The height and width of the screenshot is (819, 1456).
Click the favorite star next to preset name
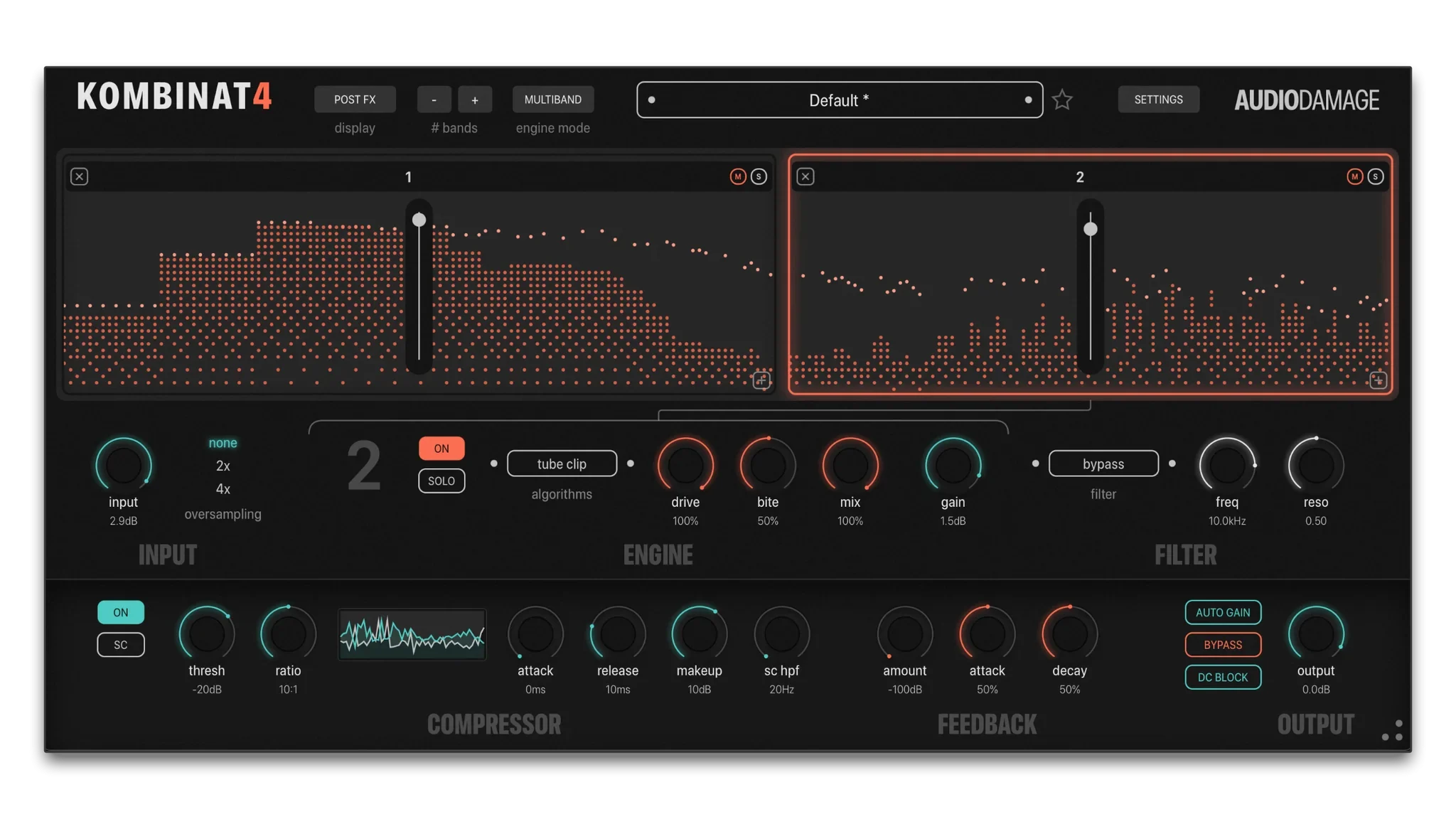(1062, 99)
